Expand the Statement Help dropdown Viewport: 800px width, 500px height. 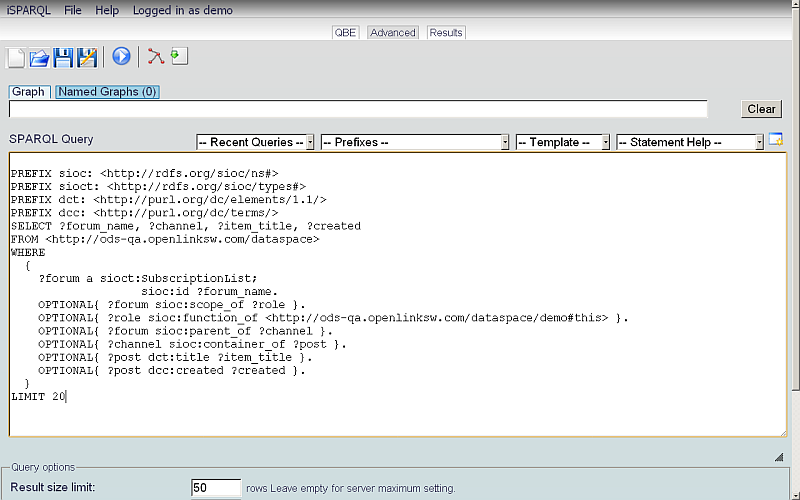click(x=690, y=142)
